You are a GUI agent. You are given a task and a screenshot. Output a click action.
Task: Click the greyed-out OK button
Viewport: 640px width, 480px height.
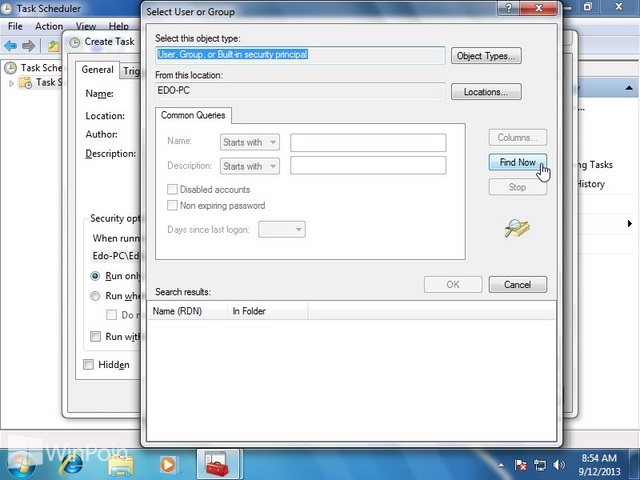[x=453, y=284]
